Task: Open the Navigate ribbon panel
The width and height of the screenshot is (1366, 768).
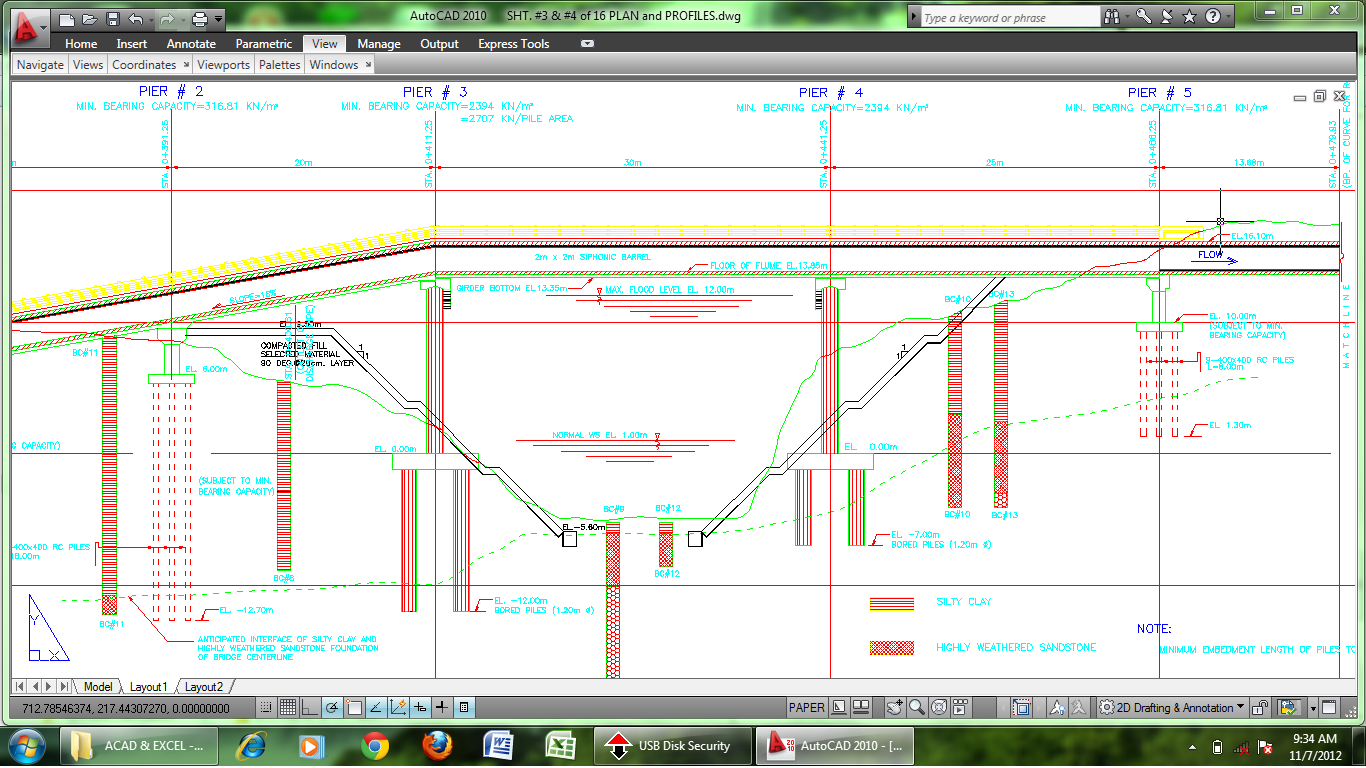Action: (x=40, y=64)
